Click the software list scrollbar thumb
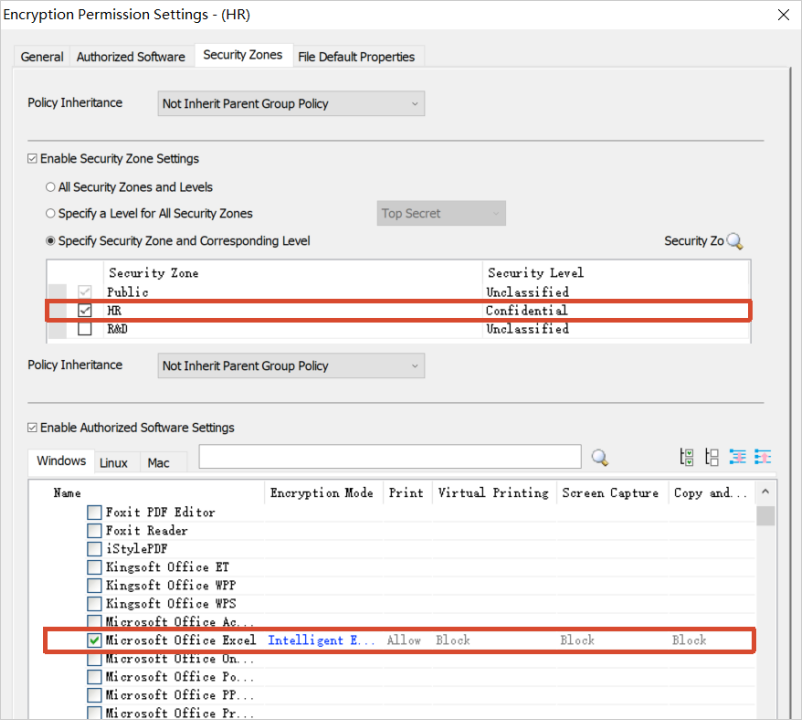Image resolution: width=802 pixels, height=720 pixels. pyautogui.click(x=765, y=516)
